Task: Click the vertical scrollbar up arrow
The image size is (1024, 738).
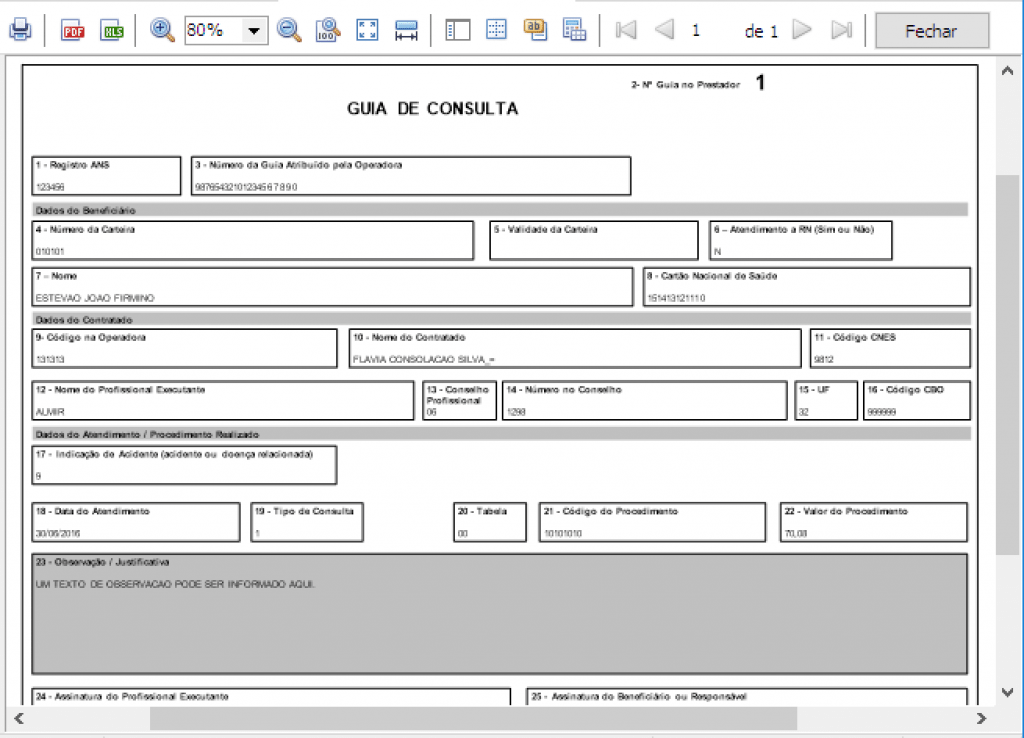Action: pyautogui.click(x=1008, y=71)
